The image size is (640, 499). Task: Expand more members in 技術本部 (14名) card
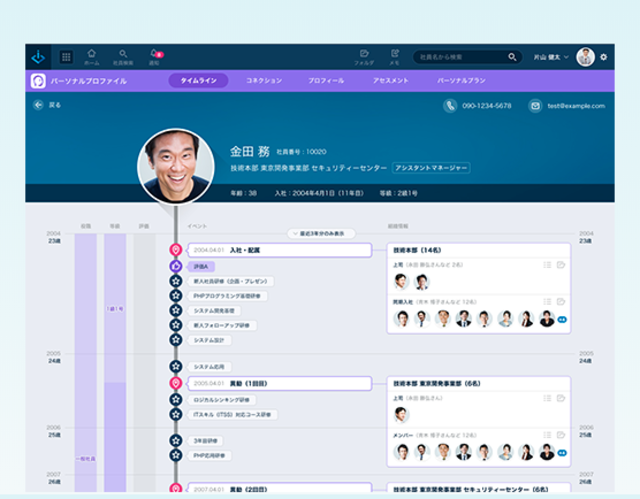(x=561, y=319)
